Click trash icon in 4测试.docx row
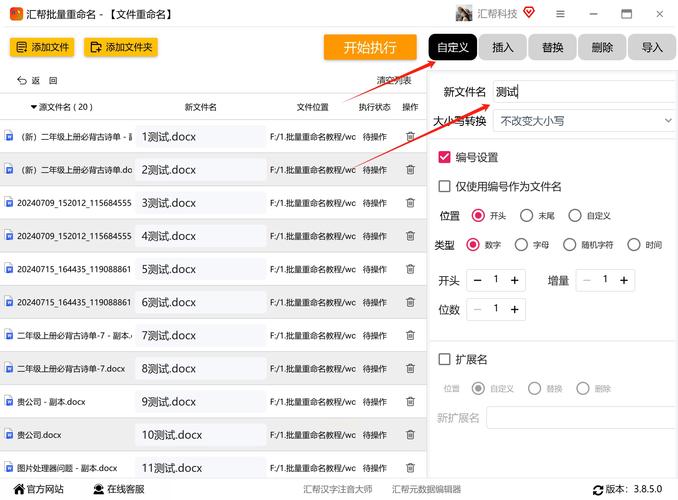Screen dimensions: 678x500 [410, 236]
